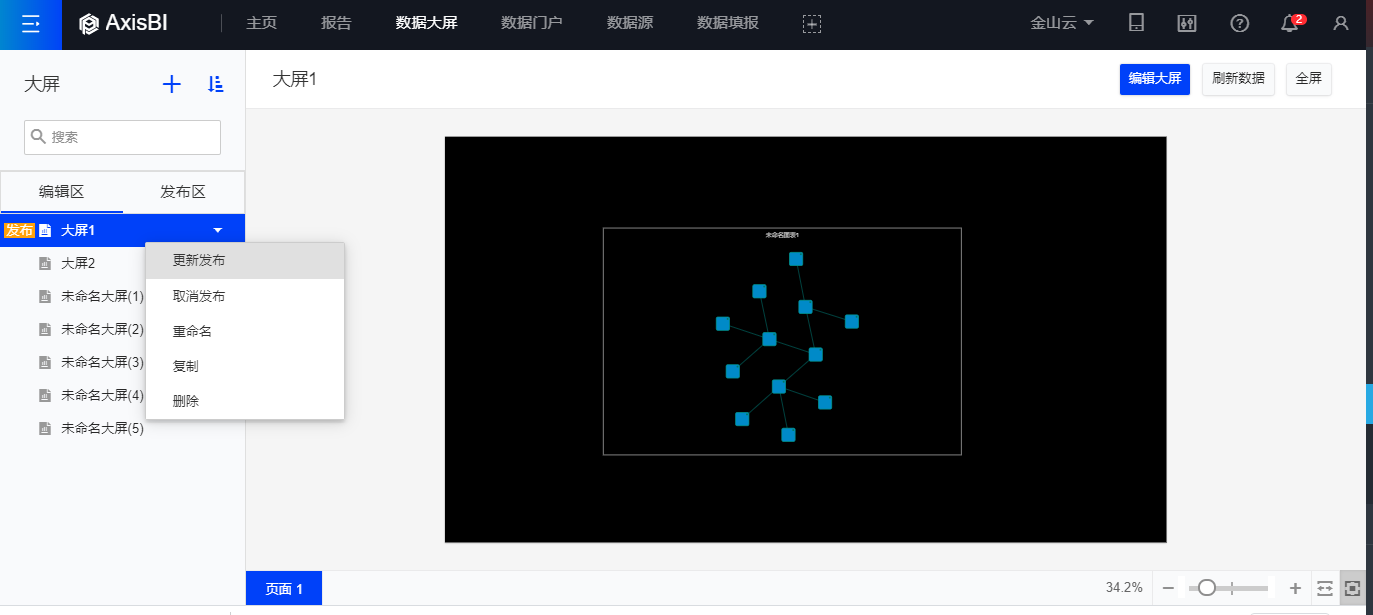Open the 数据门户 nav item
Screen dimensions: 1373x615
pos(532,23)
